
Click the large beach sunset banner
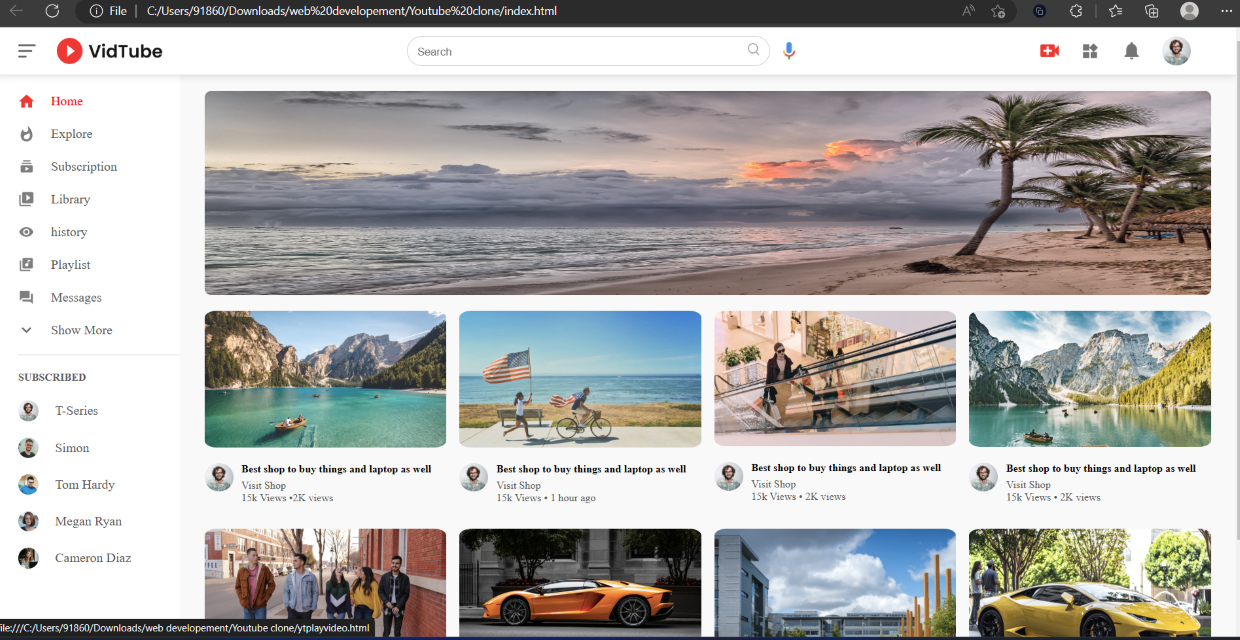707,193
